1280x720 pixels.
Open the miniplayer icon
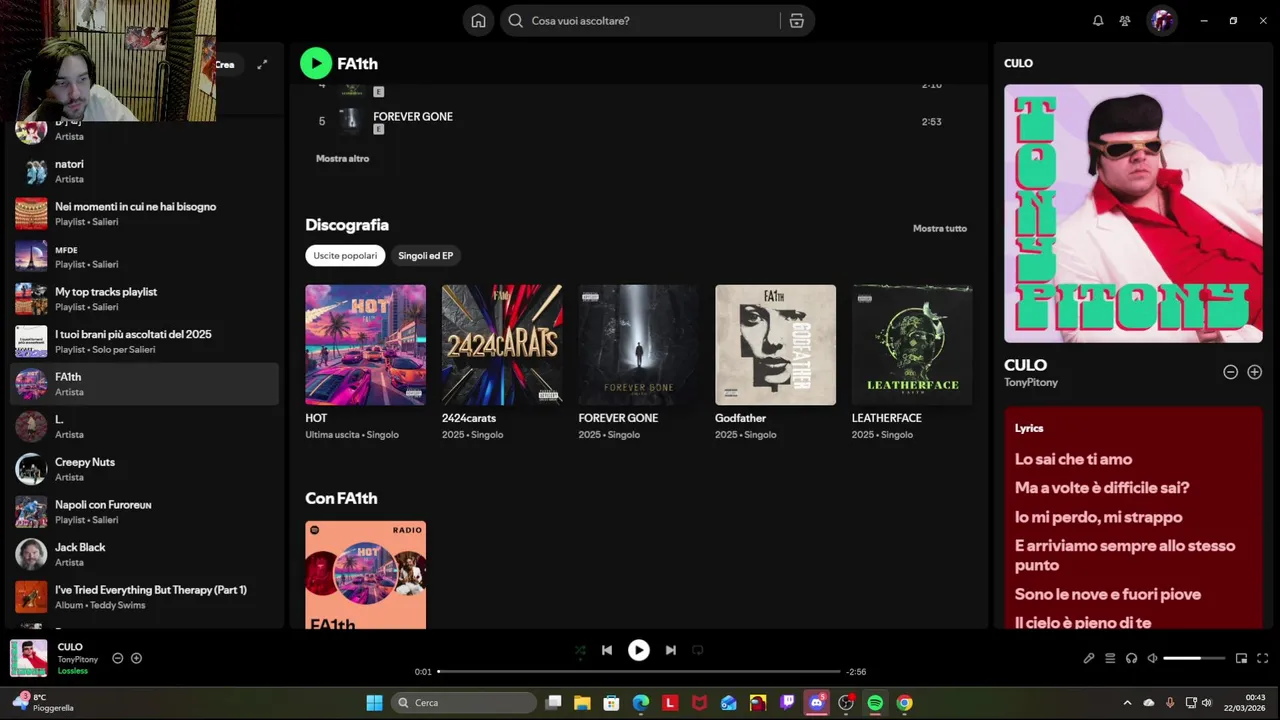point(1241,658)
